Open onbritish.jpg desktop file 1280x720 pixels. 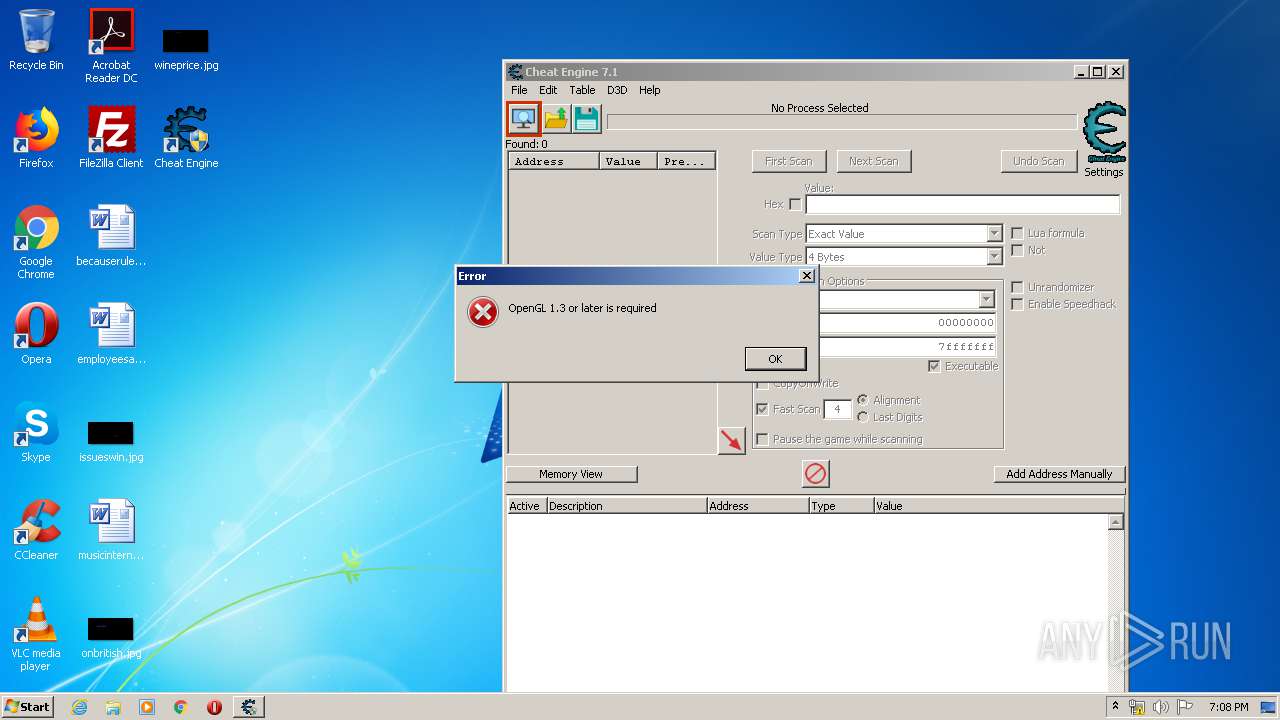pyautogui.click(x=111, y=638)
